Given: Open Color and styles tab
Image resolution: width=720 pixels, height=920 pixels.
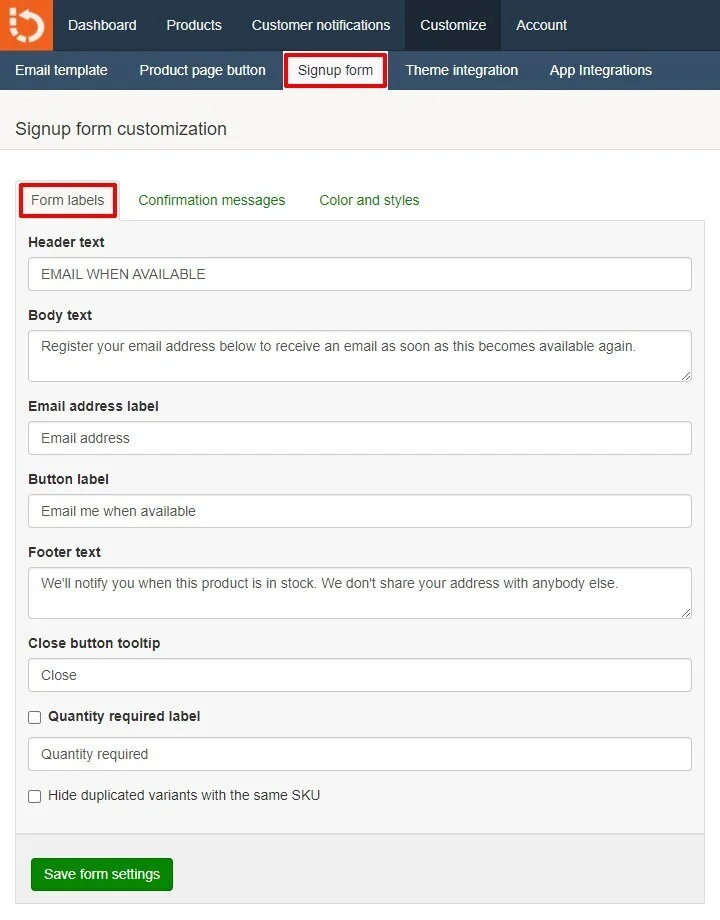Looking at the screenshot, I should [369, 200].
